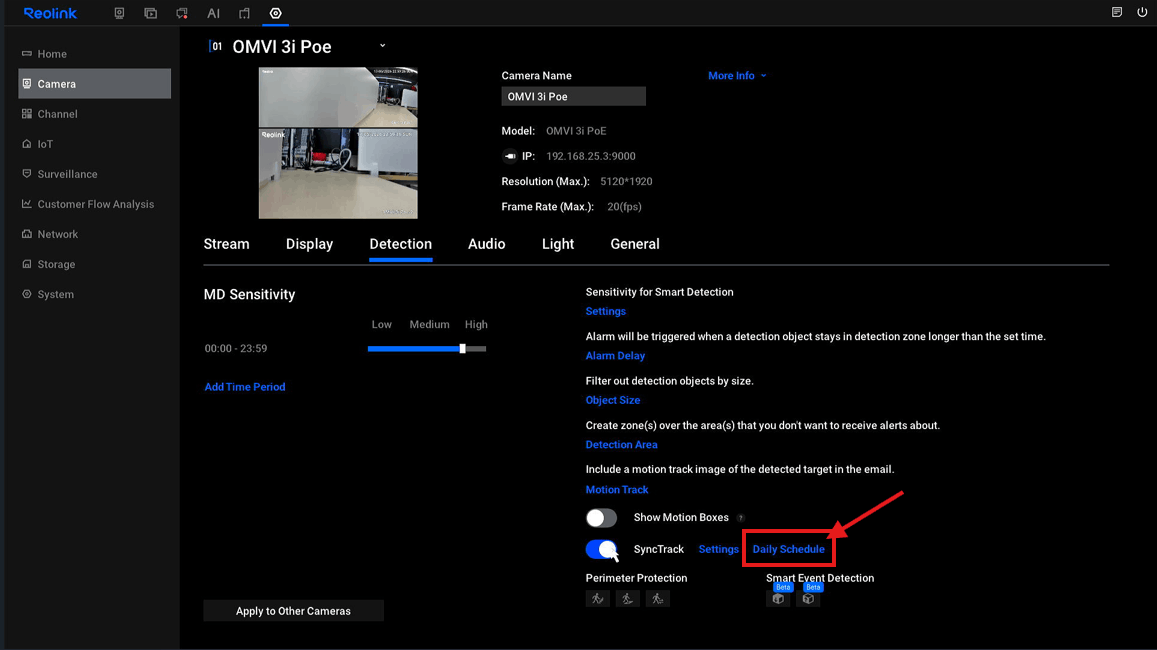This screenshot has width=1157, height=650.
Task: Go to Home in sidebar
Action: [94, 54]
